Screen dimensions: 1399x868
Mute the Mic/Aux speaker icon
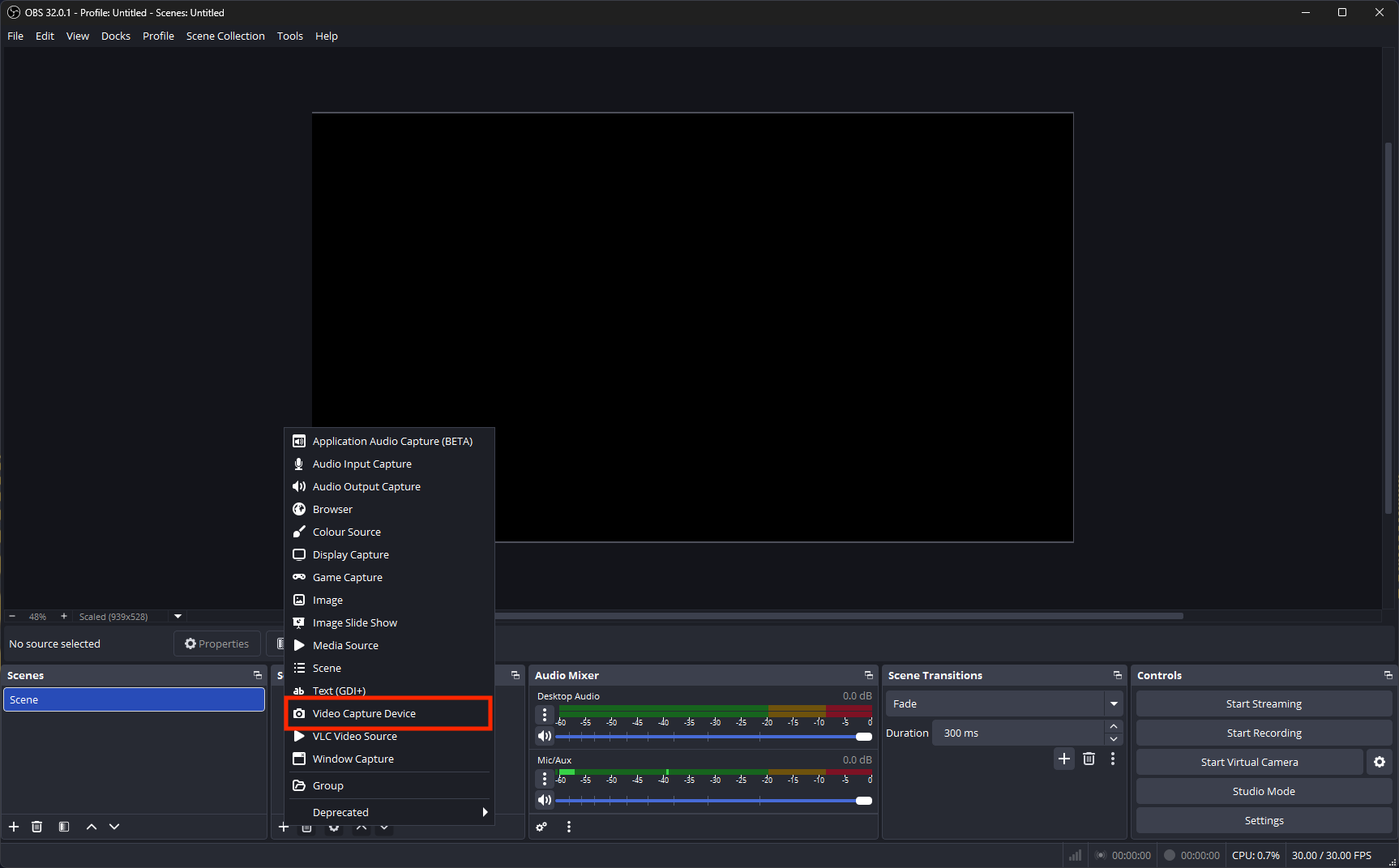(x=545, y=800)
